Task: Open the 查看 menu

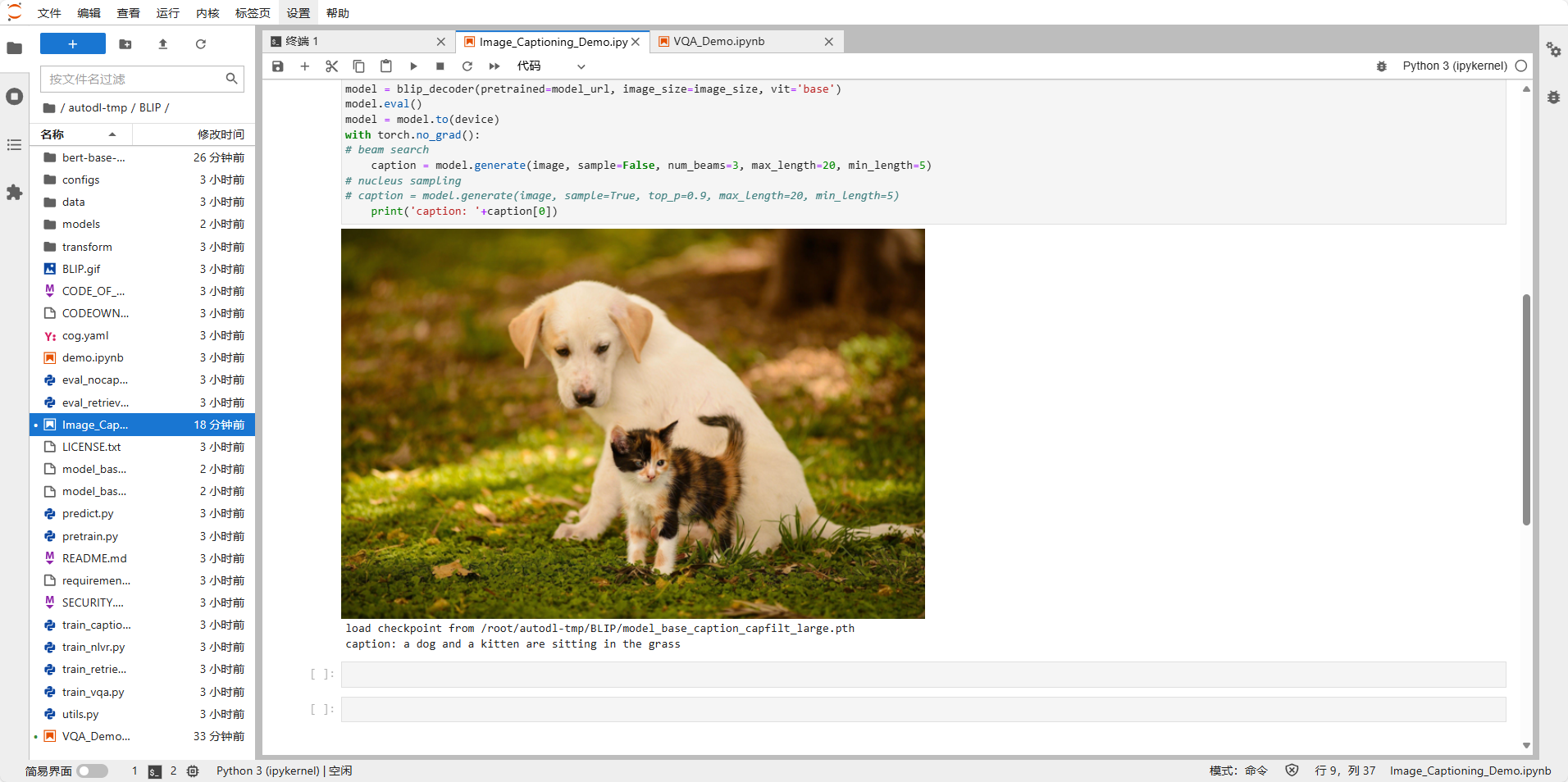Action: coord(129,13)
